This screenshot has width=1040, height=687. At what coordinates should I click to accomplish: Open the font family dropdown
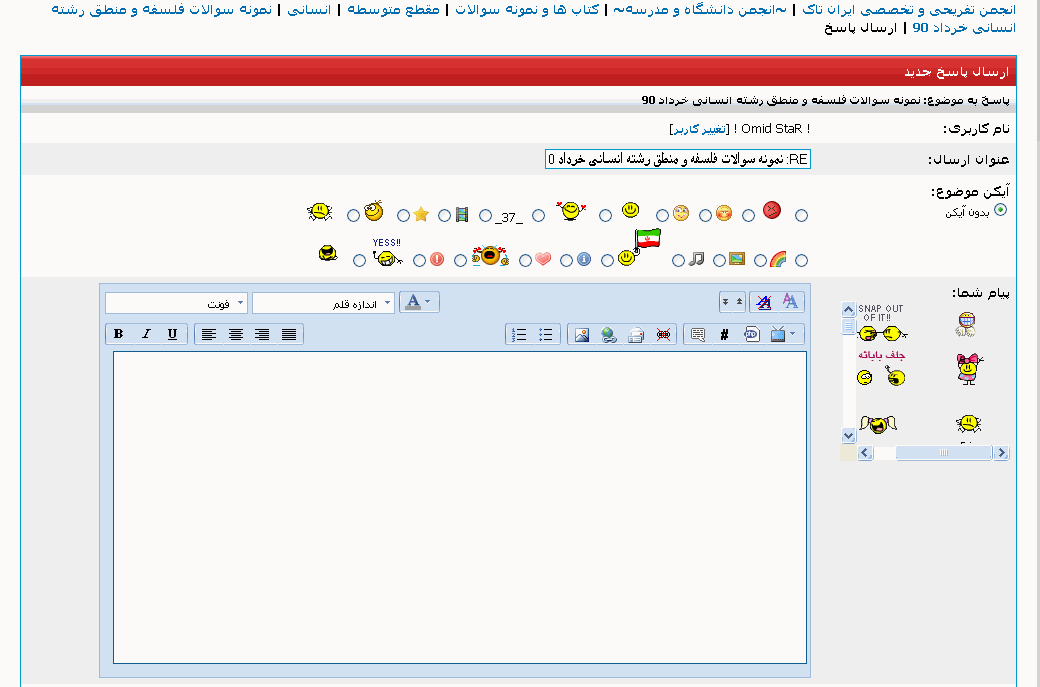[176, 303]
